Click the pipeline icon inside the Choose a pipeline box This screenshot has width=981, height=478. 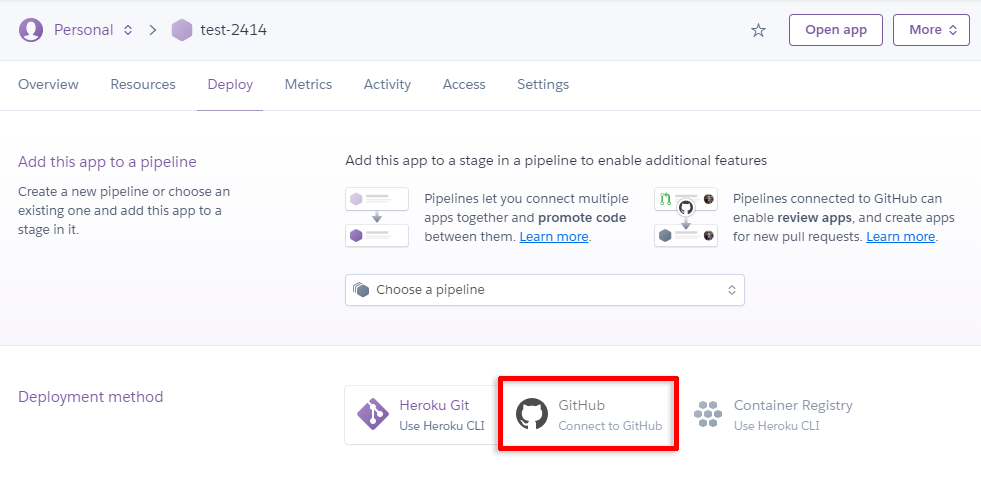(x=362, y=290)
